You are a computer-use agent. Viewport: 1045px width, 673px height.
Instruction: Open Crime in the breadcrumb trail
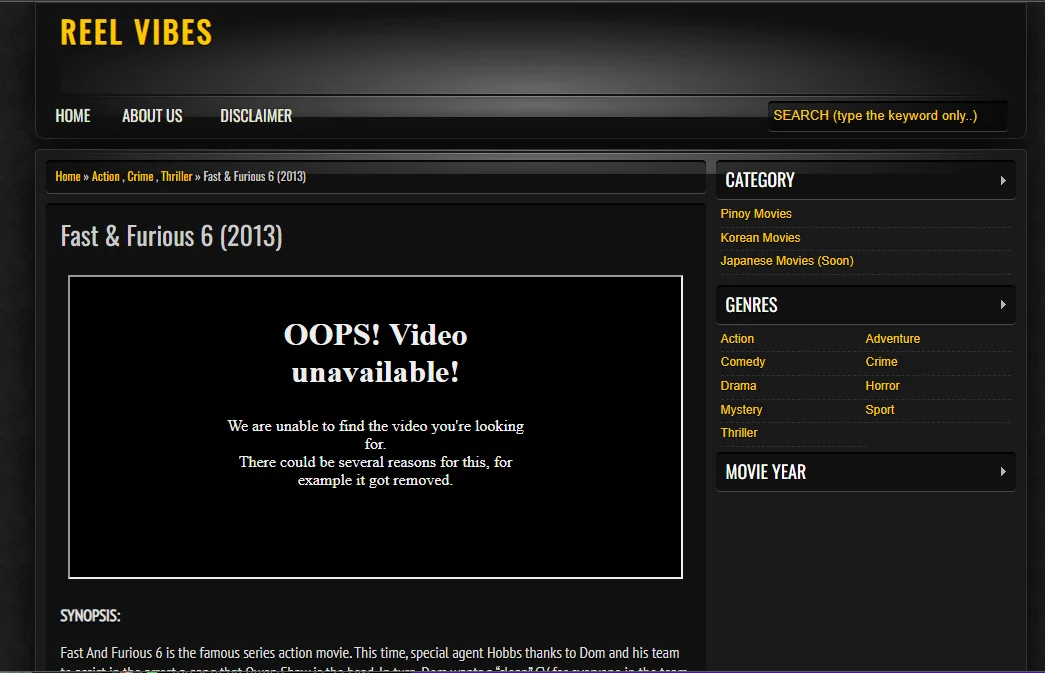tap(140, 177)
